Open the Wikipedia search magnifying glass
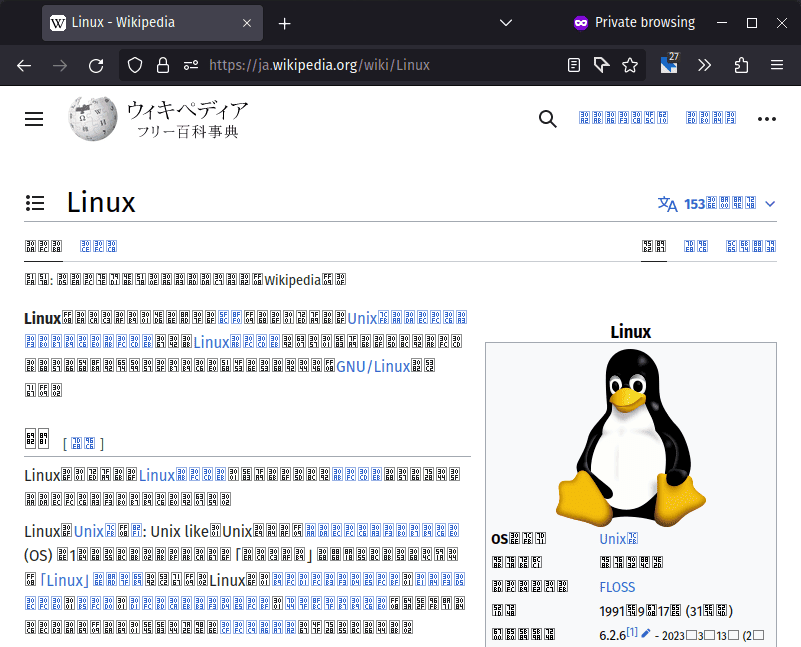Screen dimensions: 801x647 point(547,118)
